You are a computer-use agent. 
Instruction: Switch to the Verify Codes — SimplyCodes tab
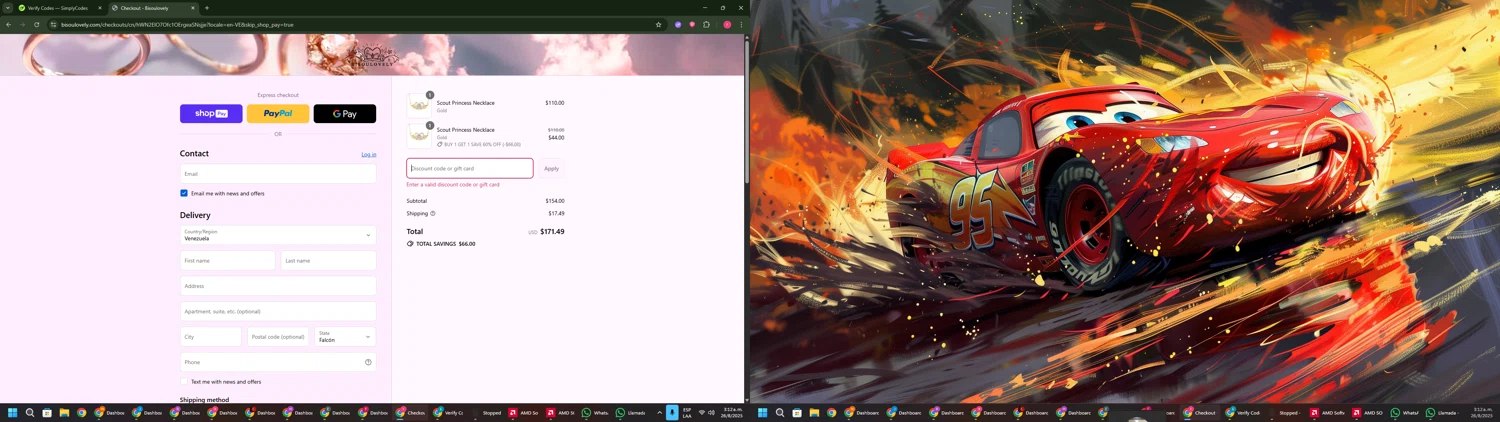pyautogui.click(x=59, y=8)
